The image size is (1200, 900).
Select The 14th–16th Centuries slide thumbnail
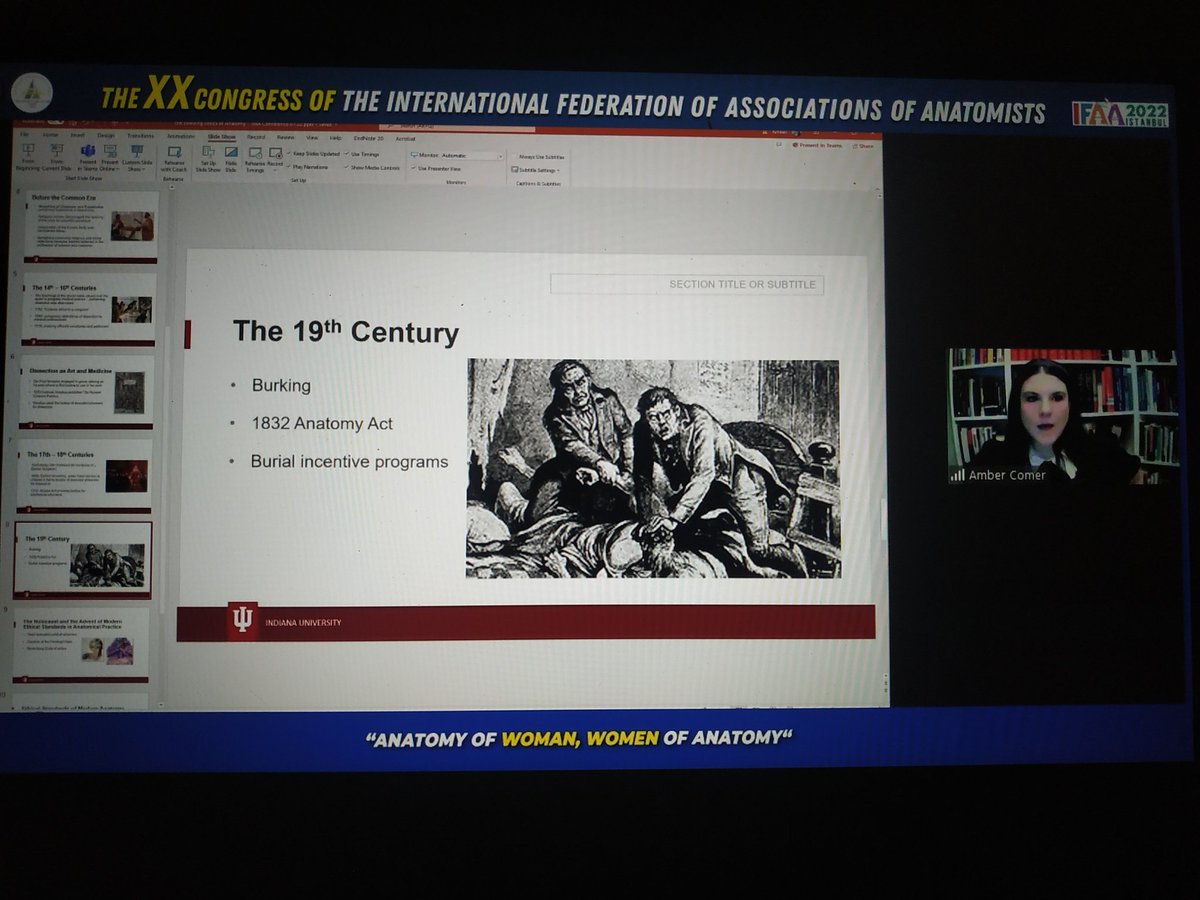(88, 310)
